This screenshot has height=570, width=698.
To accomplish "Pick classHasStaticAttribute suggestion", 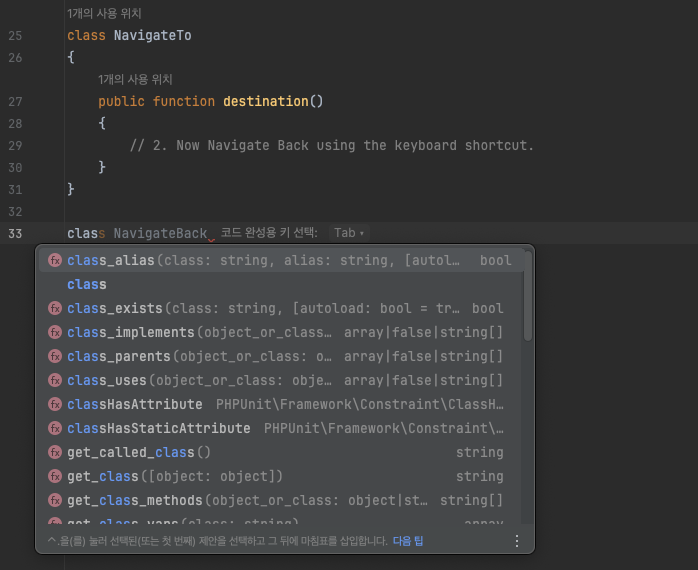I will (x=281, y=428).
